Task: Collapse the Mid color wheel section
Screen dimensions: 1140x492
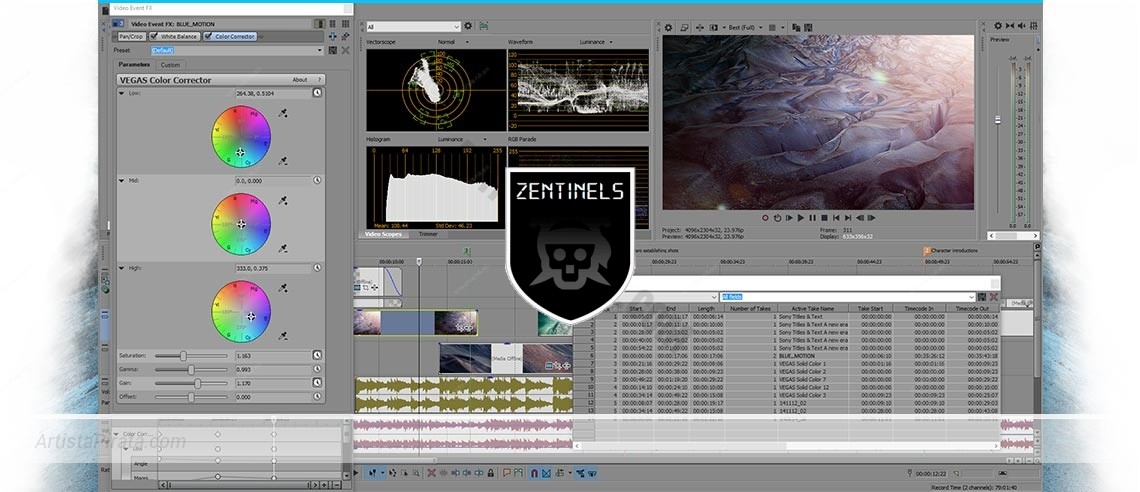Action: pyautogui.click(x=121, y=180)
